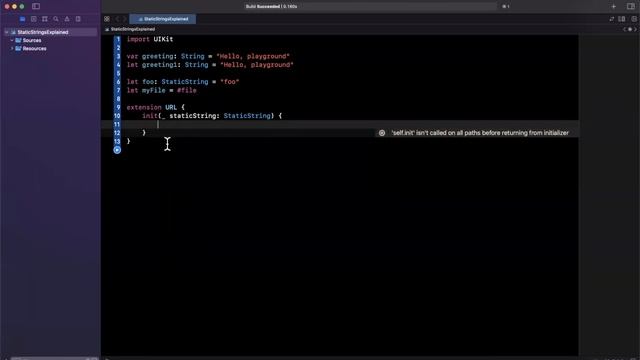The height and width of the screenshot is (360, 640).
Task: Add an editor on the right
Action: [x=634, y=19]
